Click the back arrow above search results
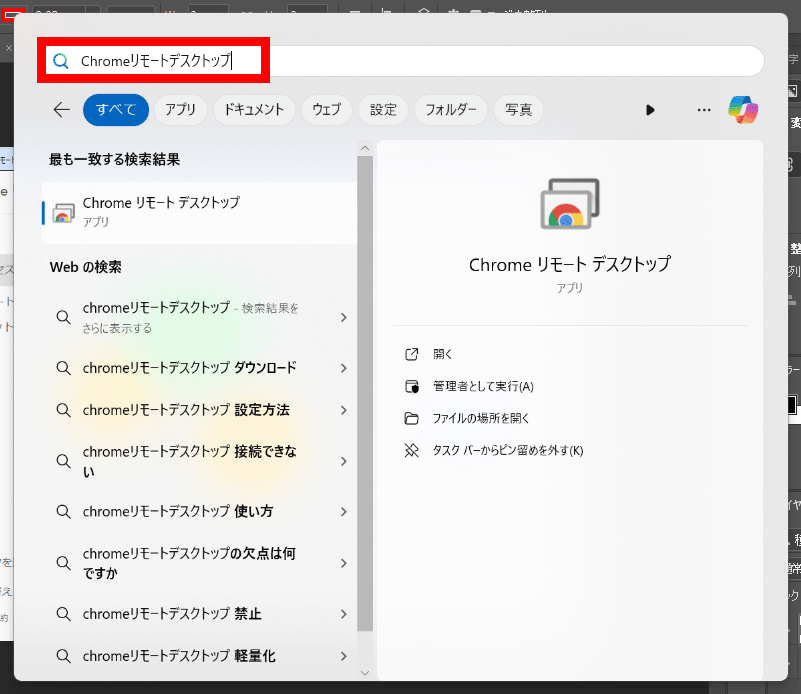Viewport: 801px width, 694px height. [x=61, y=110]
